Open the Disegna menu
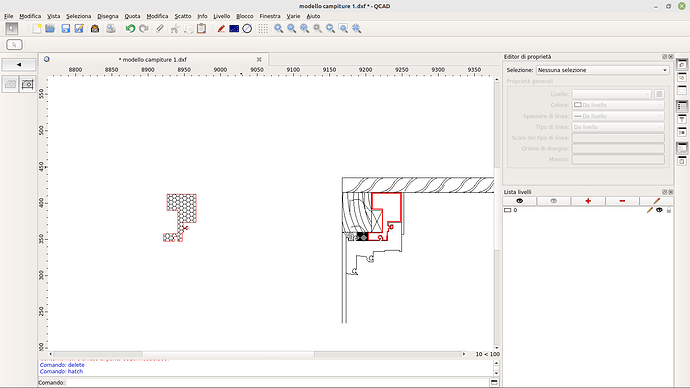Screen dimensions: 690x388 (108, 16)
